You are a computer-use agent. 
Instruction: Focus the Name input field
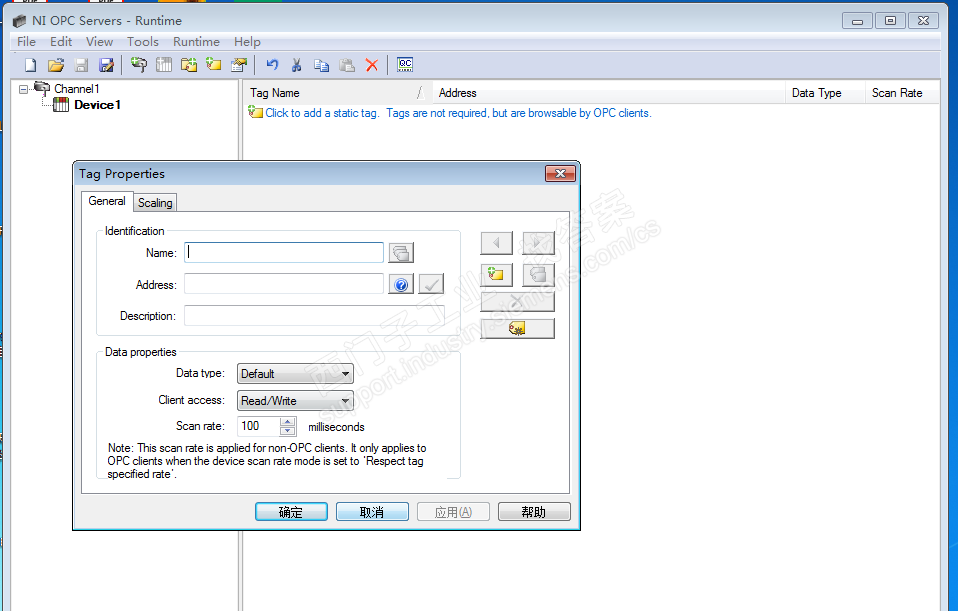(x=284, y=252)
